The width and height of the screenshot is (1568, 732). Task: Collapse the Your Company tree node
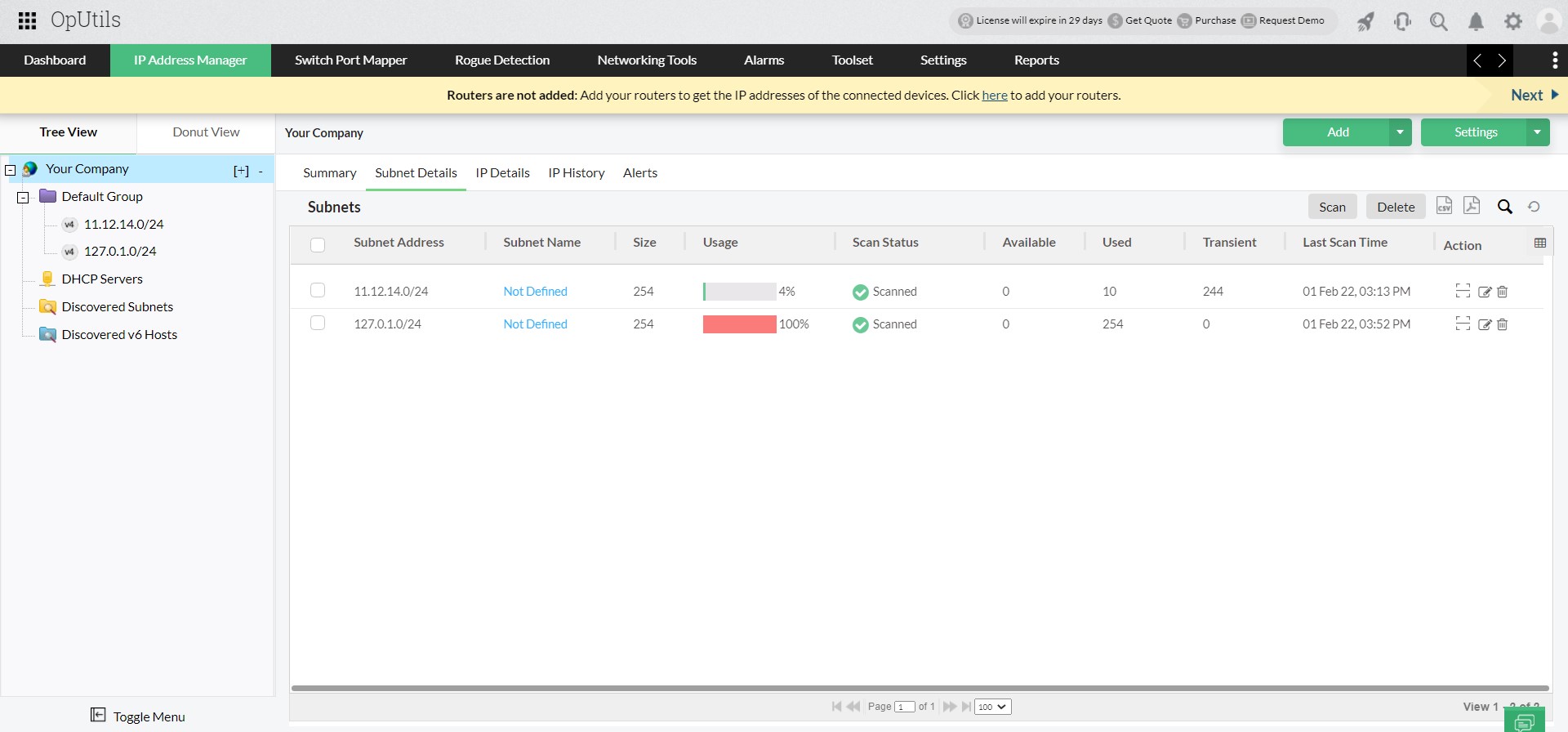click(x=11, y=170)
